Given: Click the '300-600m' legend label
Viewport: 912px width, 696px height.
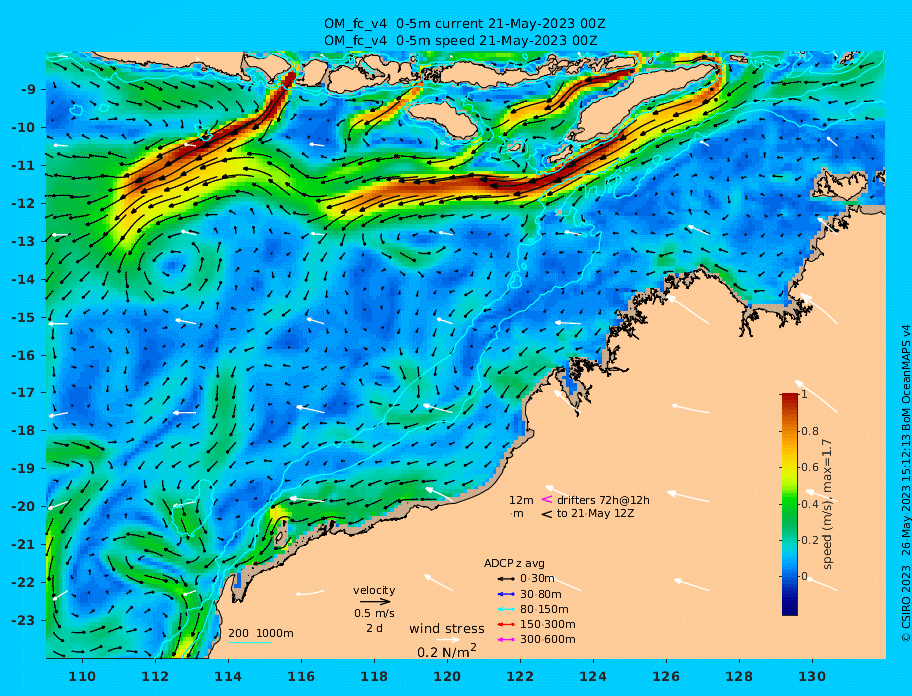Looking at the screenshot, I should click(548, 640).
